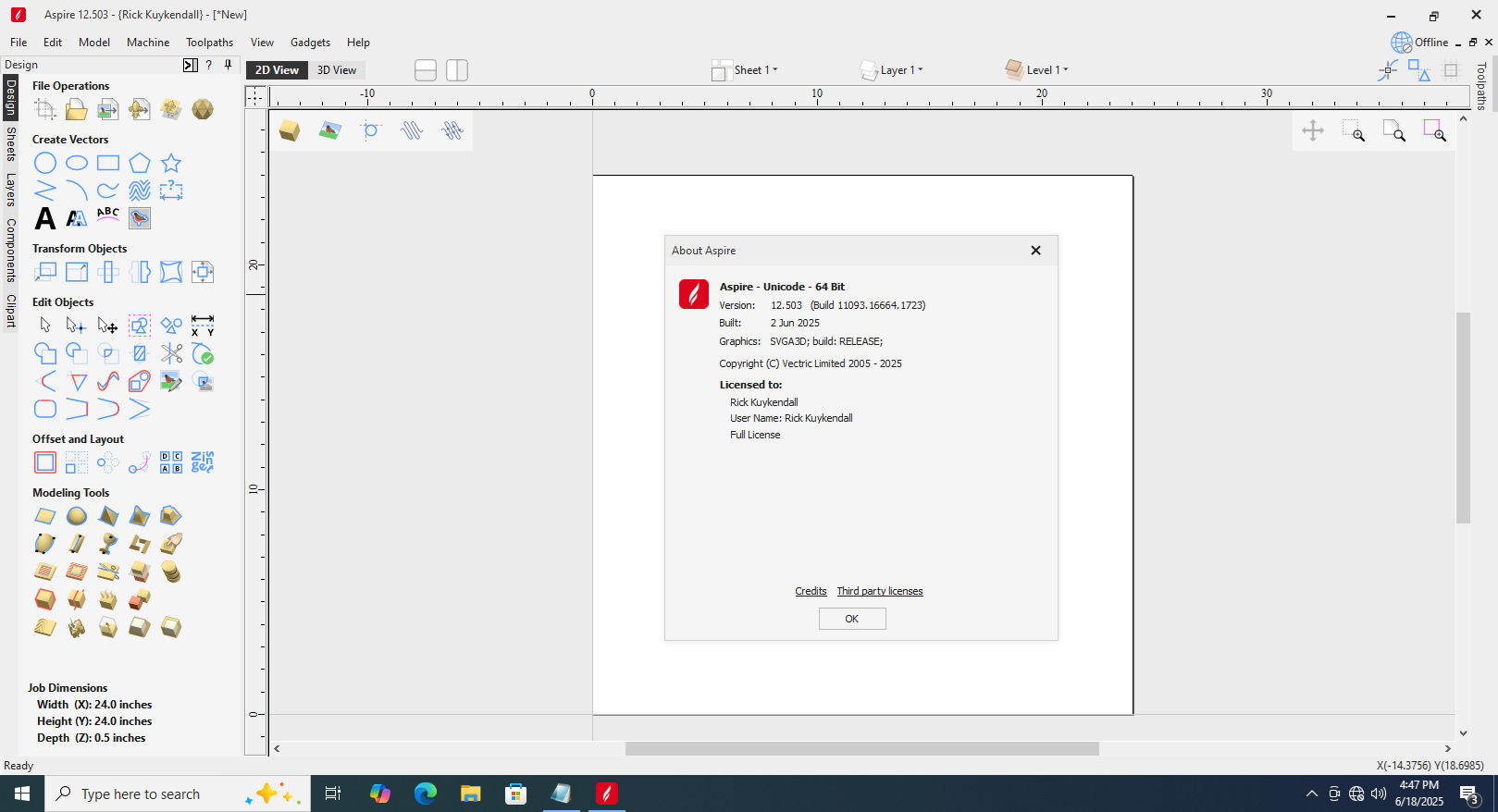The height and width of the screenshot is (812, 1498).
Task: Click the Create New File icon
Action: [x=44, y=109]
